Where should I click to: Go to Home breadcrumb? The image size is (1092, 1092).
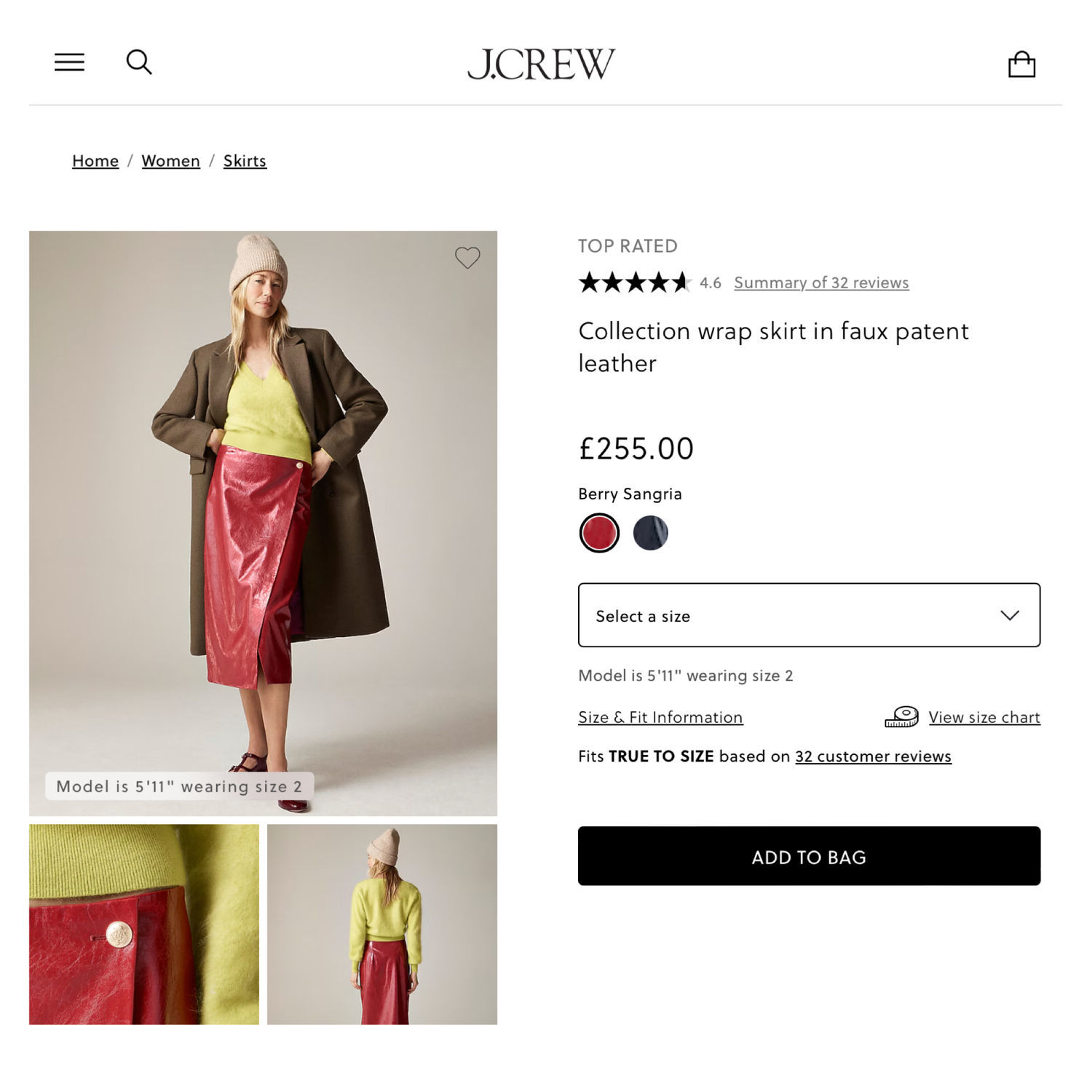point(95,161)
